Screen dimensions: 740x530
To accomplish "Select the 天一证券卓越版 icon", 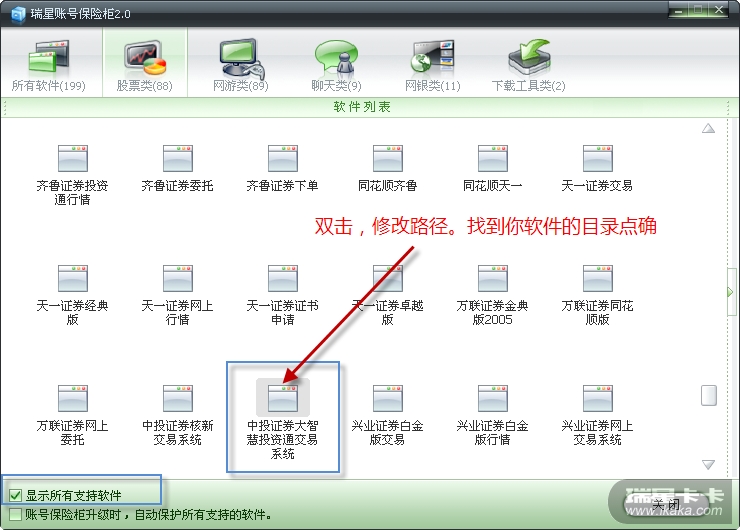I will click(x=387, y=278).
